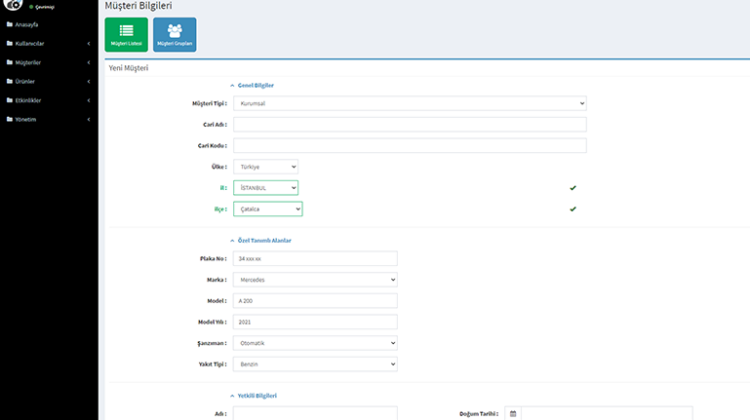This screenshot has height=420, width=750.
Task: Open the Müşteri Tipi dropdown
Action: click(x=409, y=103)
